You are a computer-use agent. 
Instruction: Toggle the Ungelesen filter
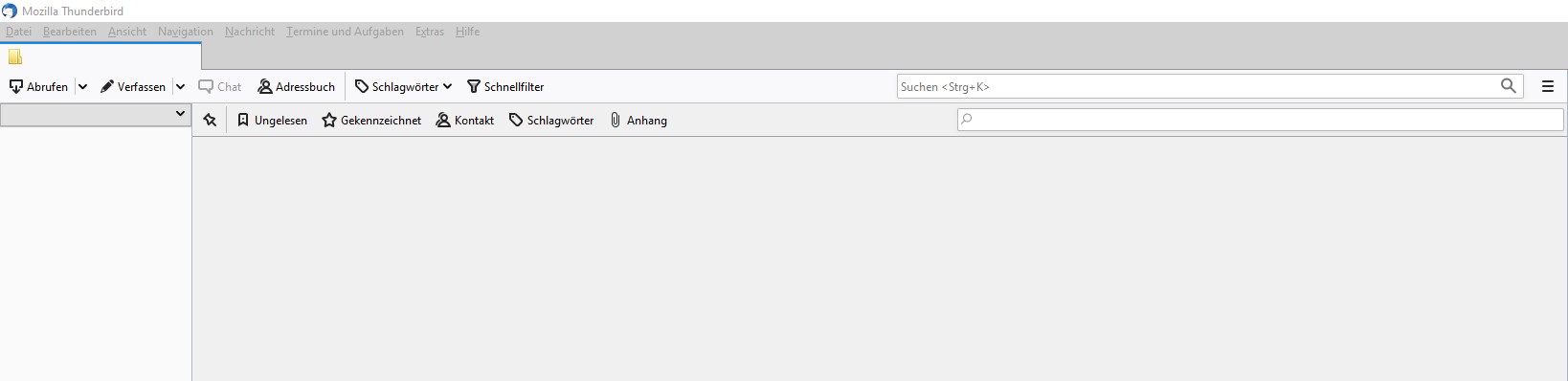point(272,120)
